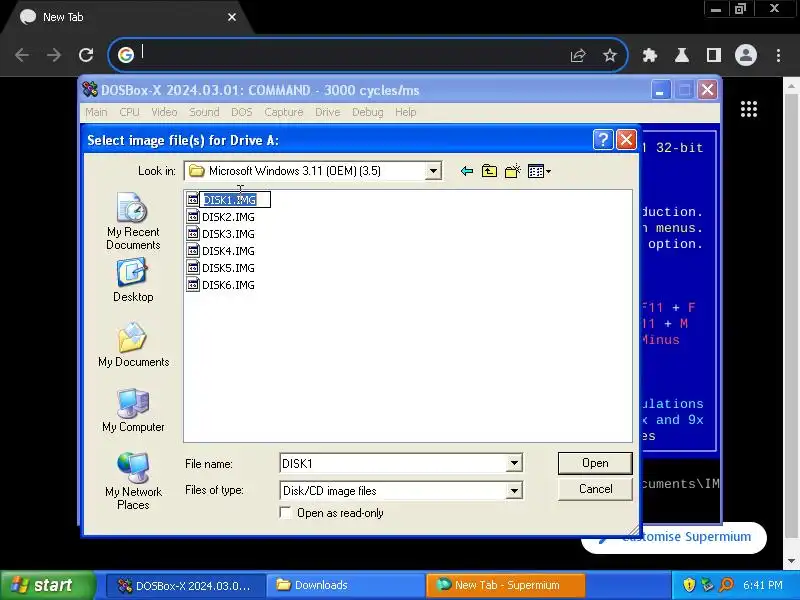Open the browser profile avatar
800x600 pixels.
pyautogui.click(x=746, y=55)
